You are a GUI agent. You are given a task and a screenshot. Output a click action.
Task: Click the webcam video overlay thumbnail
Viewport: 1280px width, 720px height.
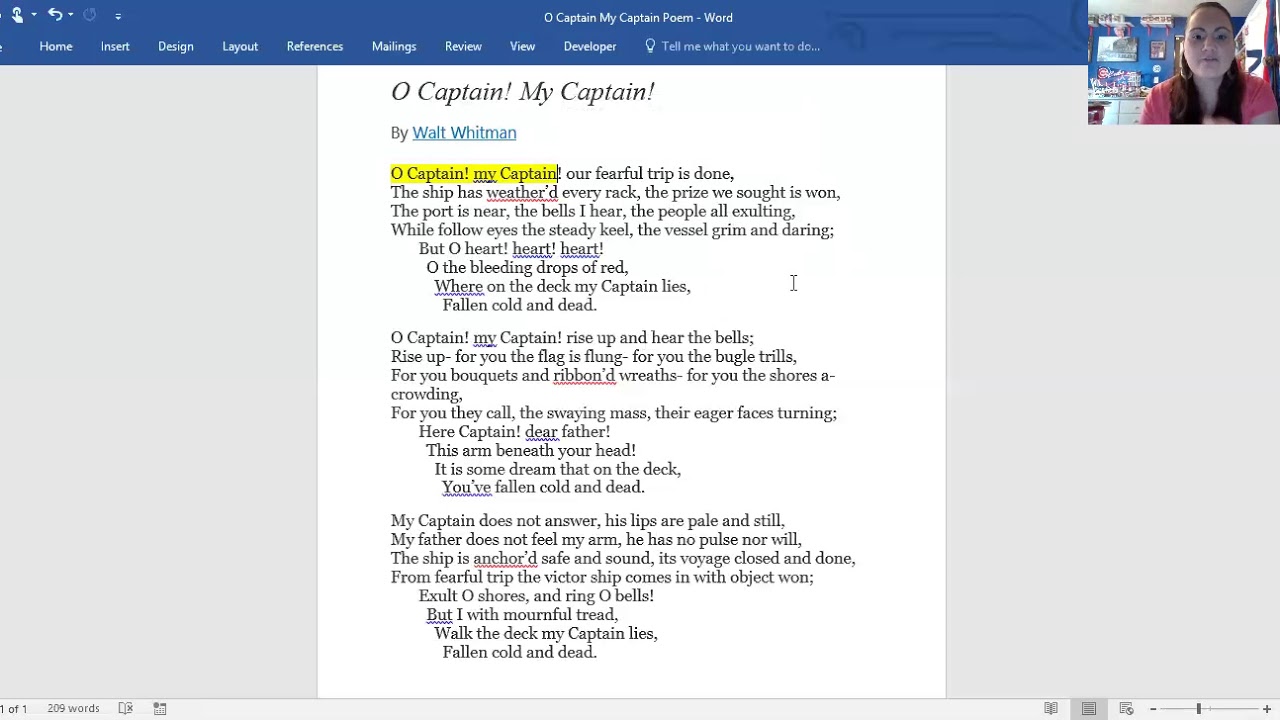1184,62
